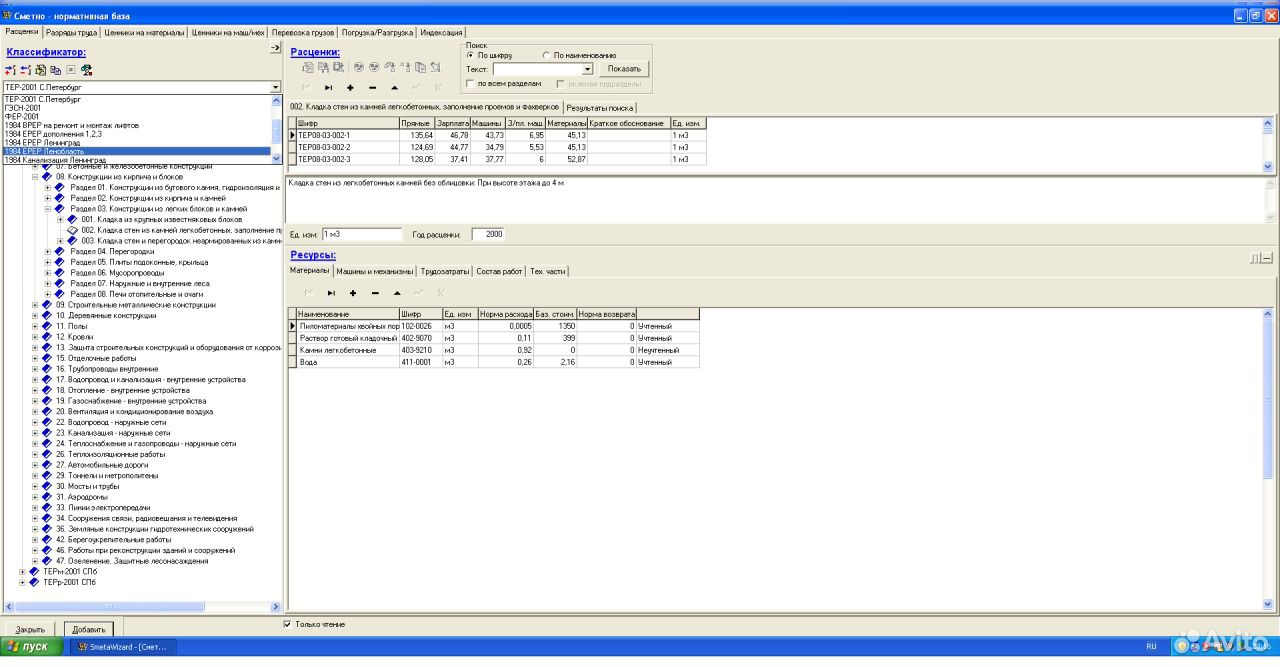1280x667 pixels.
Task: Enable 'по всем разделам' checkbox
Action: [x=471, y=84]
